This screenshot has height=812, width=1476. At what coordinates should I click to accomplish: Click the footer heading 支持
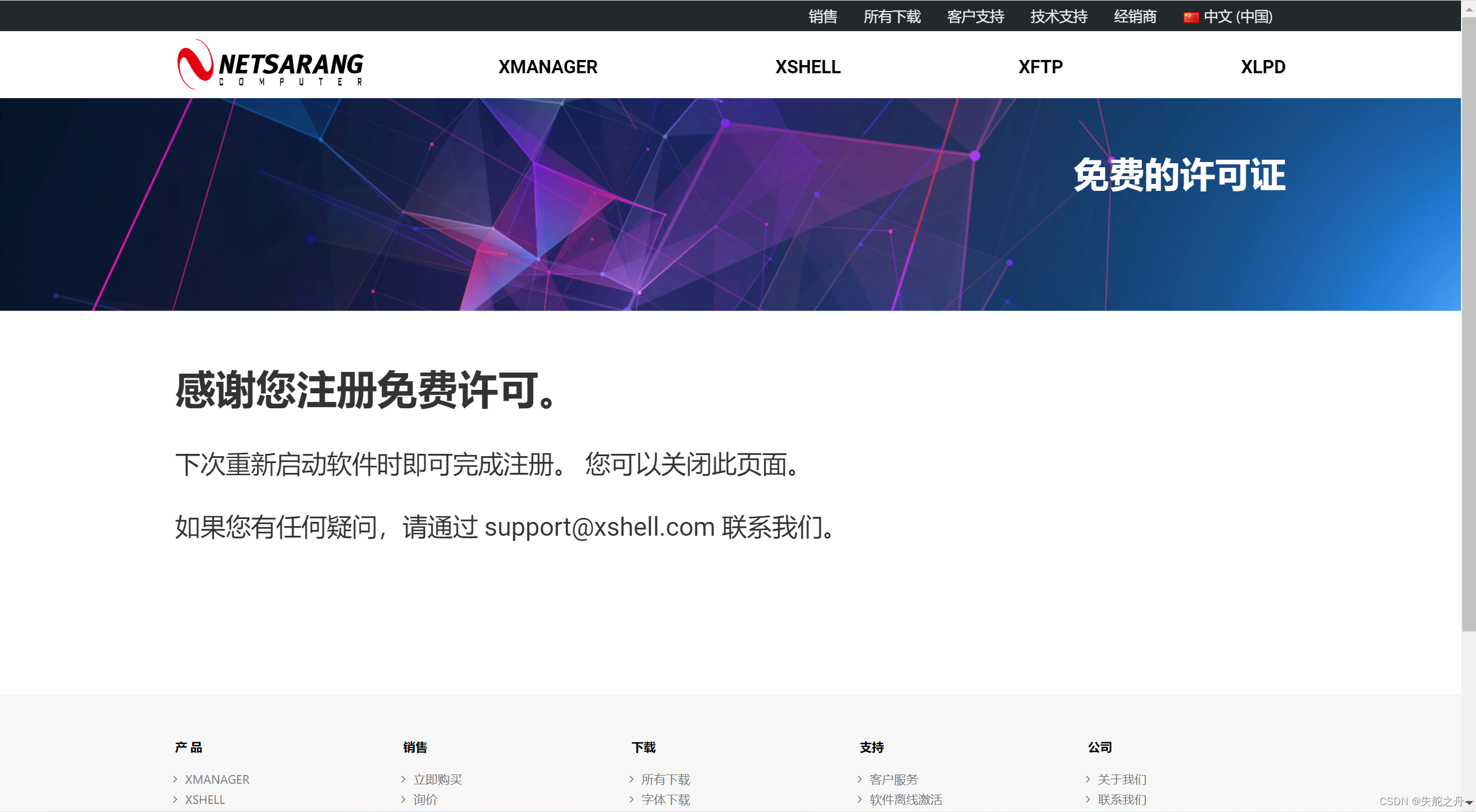(x=872, y=747)
